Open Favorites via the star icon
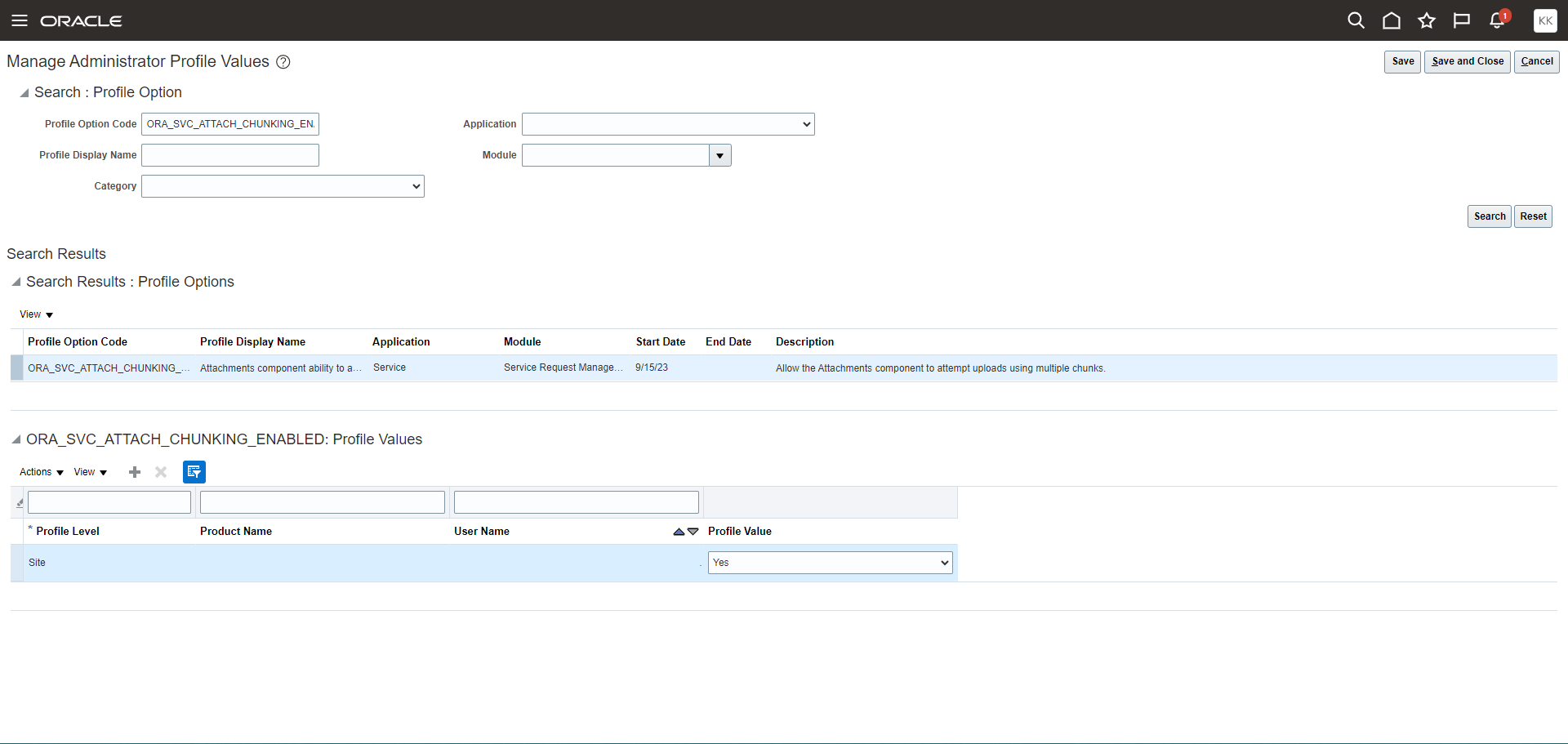1568x744 pixels. pos(1427,20)
